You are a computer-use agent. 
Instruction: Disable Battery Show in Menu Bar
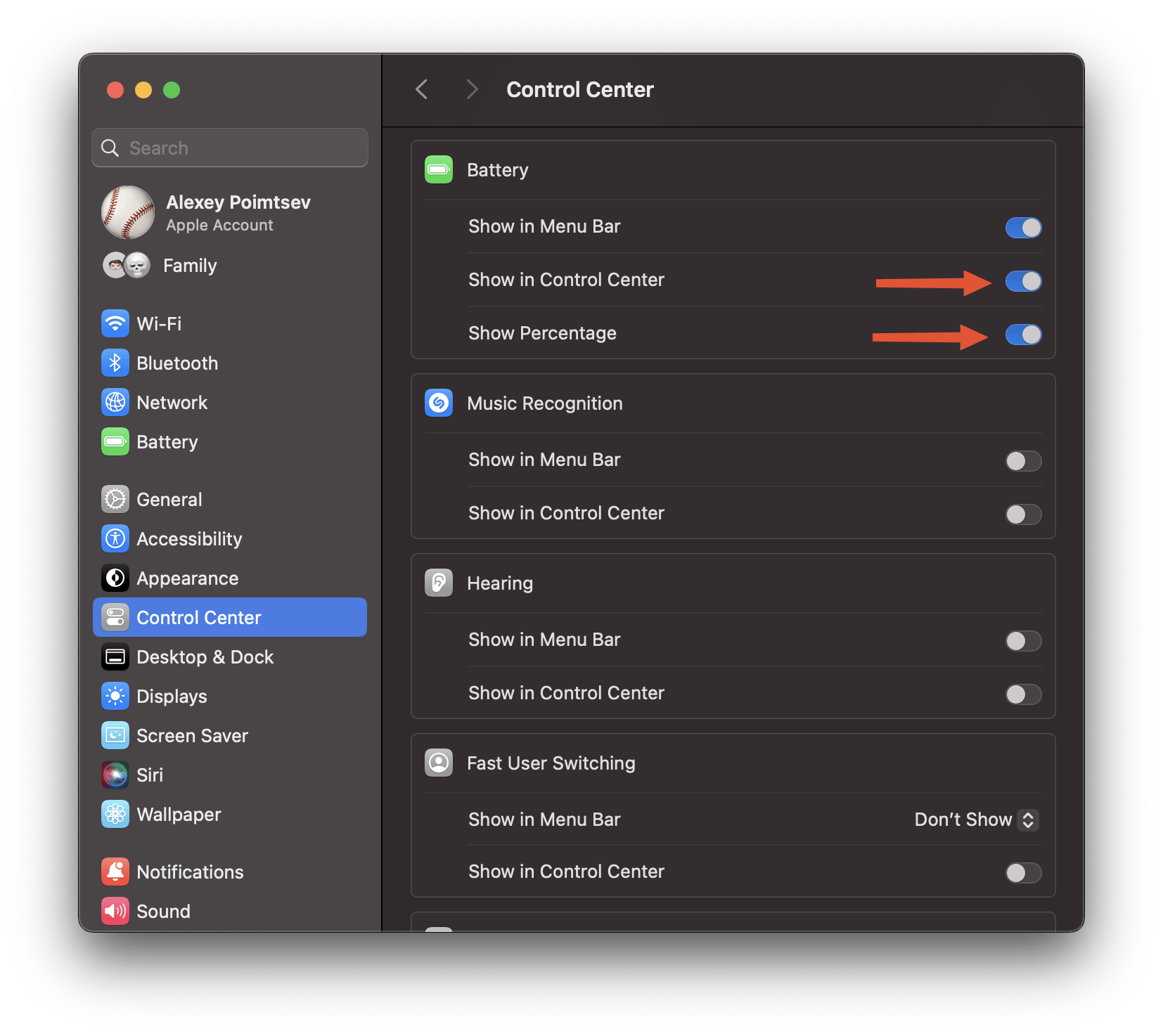[x=1023, y=227]
